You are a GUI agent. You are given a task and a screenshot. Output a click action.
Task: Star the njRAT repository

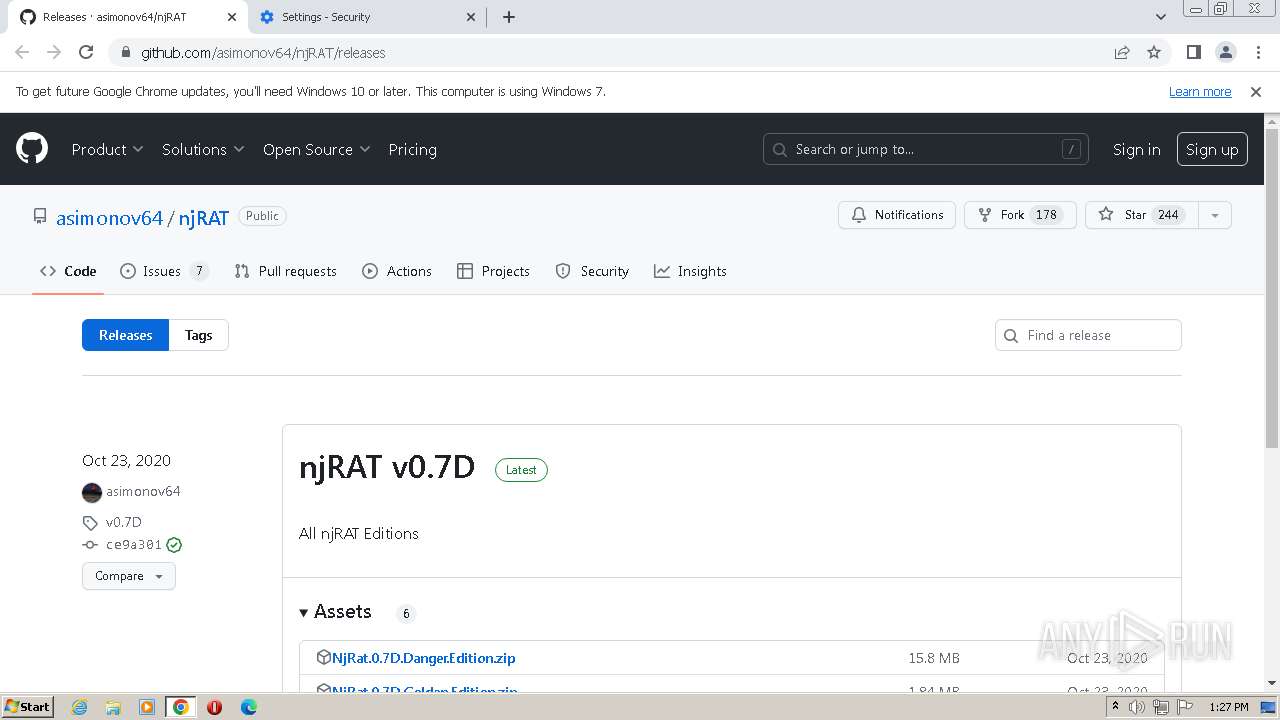click(1141, 215)
